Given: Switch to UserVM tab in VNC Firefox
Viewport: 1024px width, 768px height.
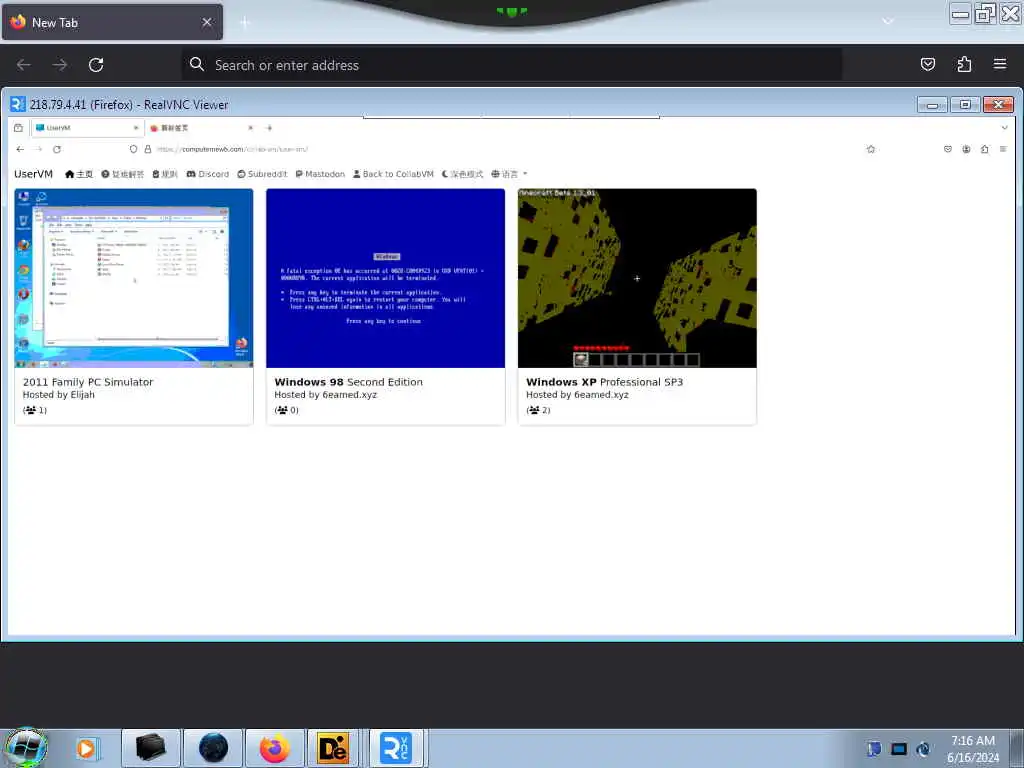Looking at the screenshot, I should coord(86,128).
